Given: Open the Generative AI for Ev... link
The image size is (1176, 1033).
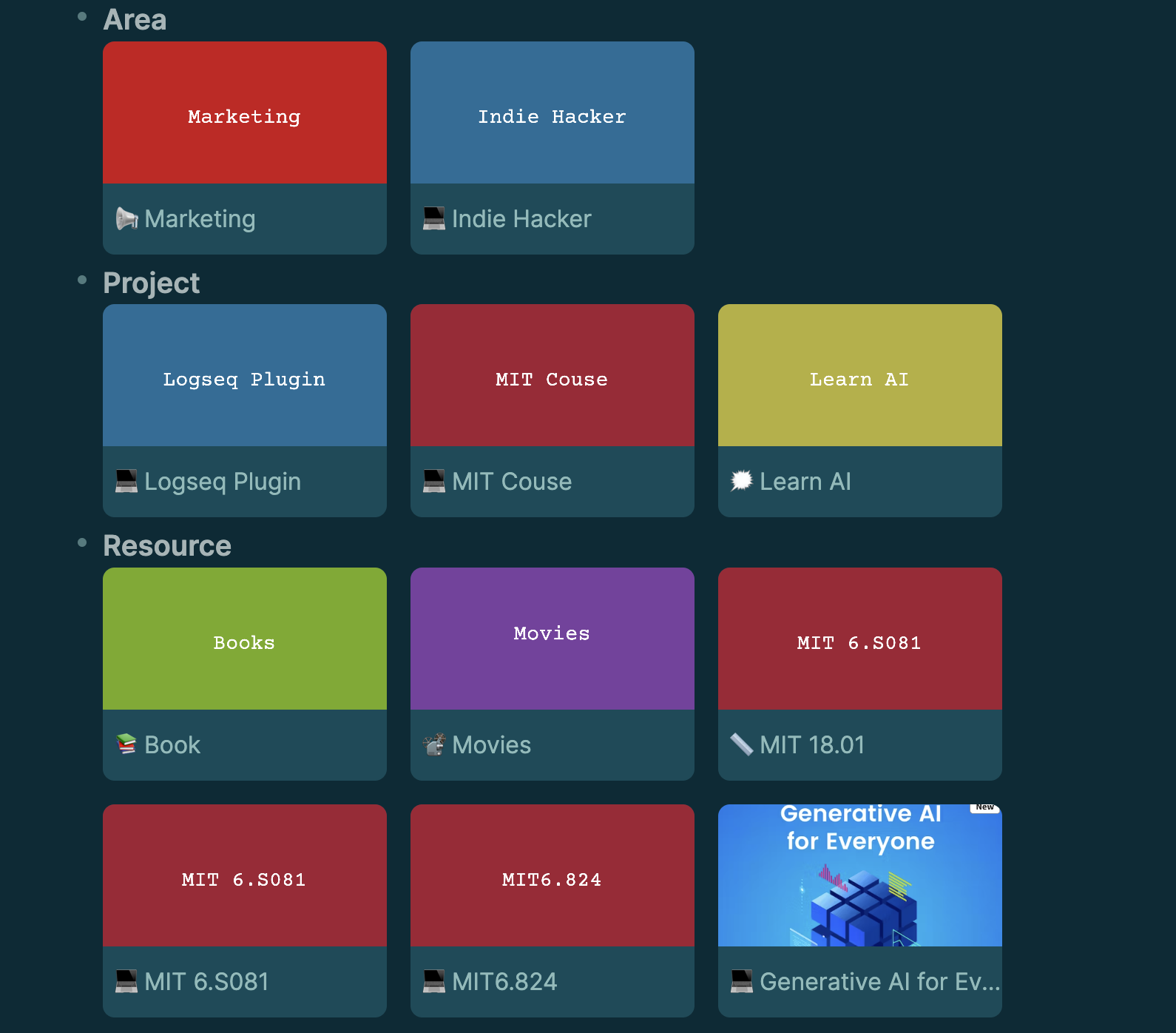Looking at the screenshot, I should click(879, 981).
